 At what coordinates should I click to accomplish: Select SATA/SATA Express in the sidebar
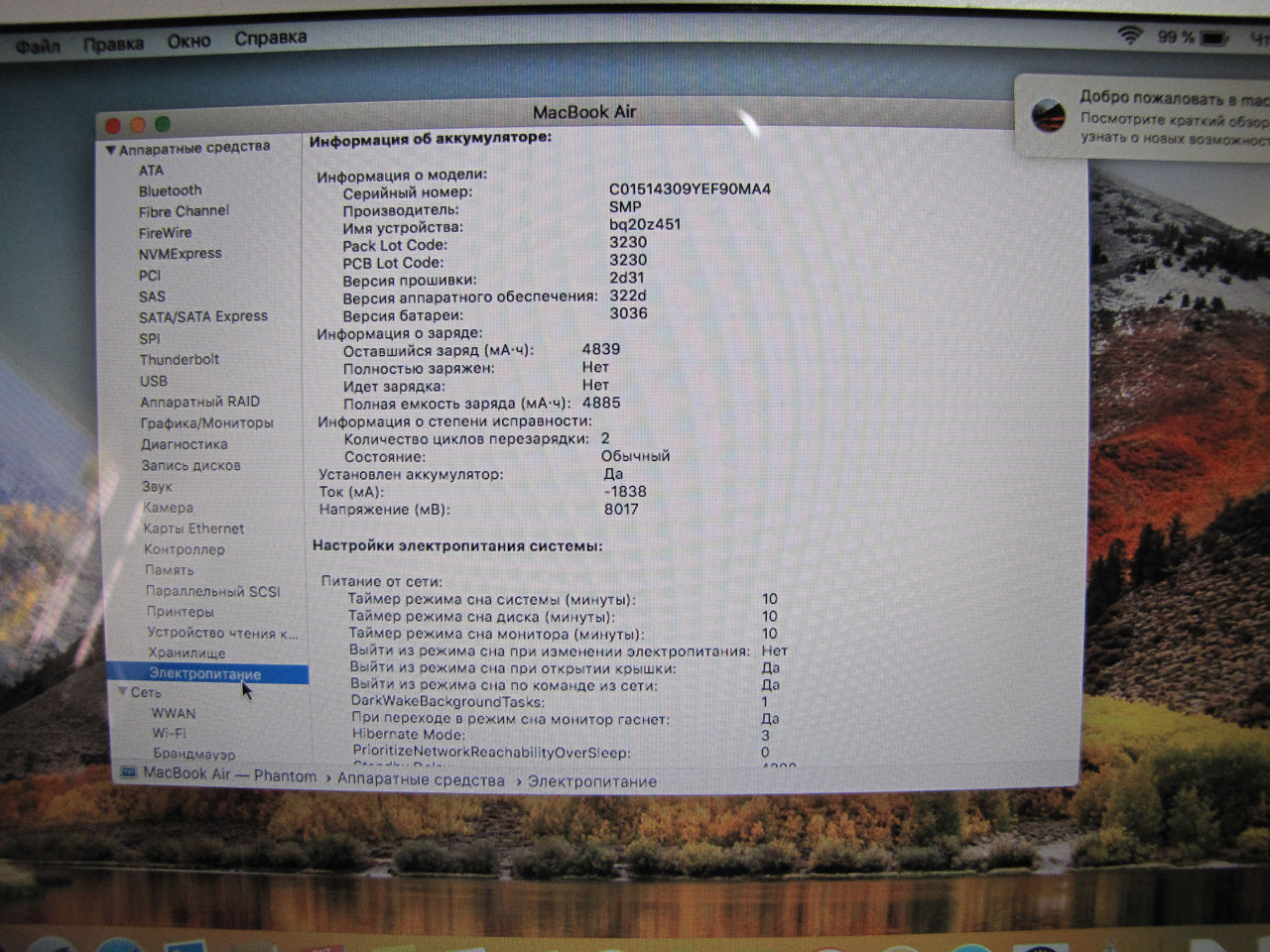click(203, 316)
